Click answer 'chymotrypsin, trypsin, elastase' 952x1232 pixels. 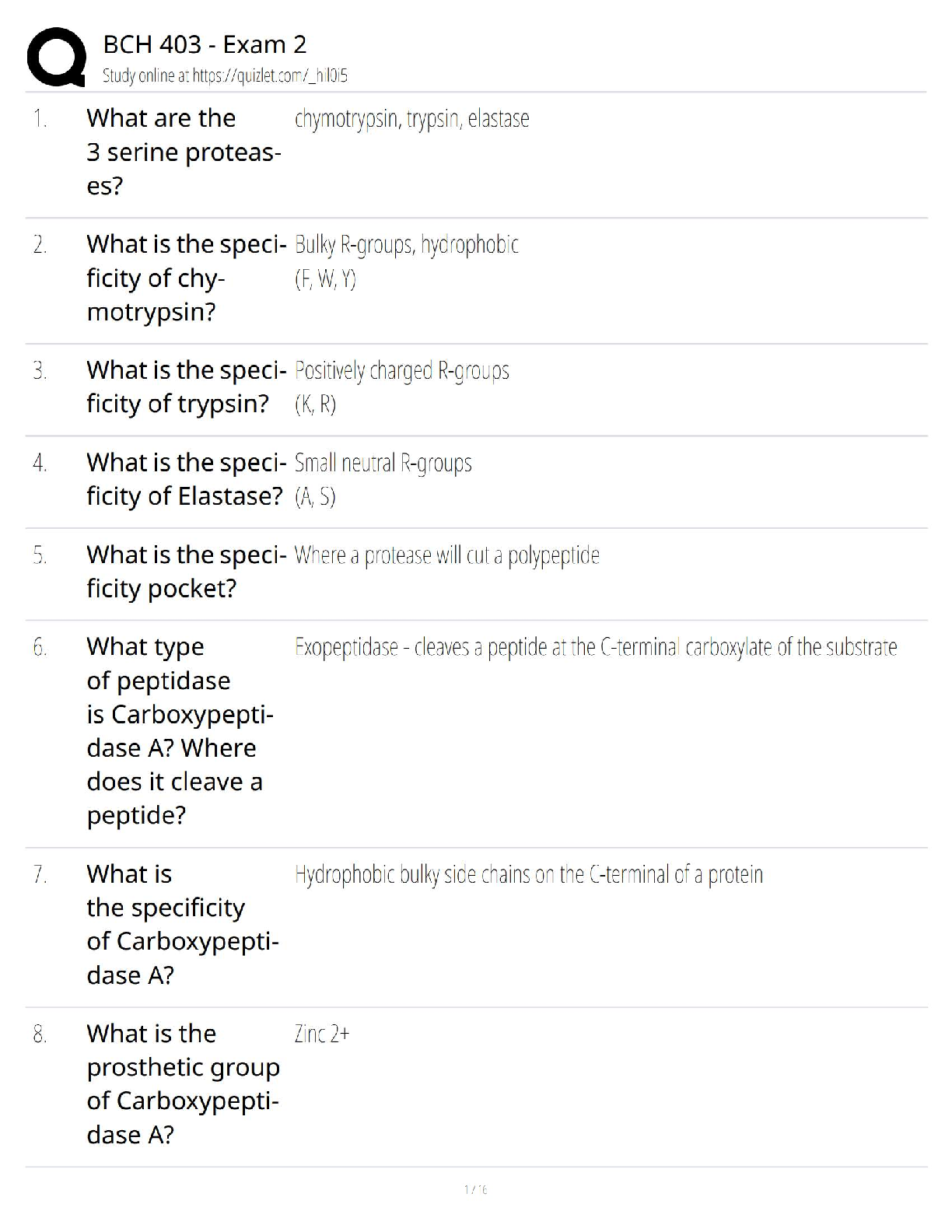coord(411,119)
